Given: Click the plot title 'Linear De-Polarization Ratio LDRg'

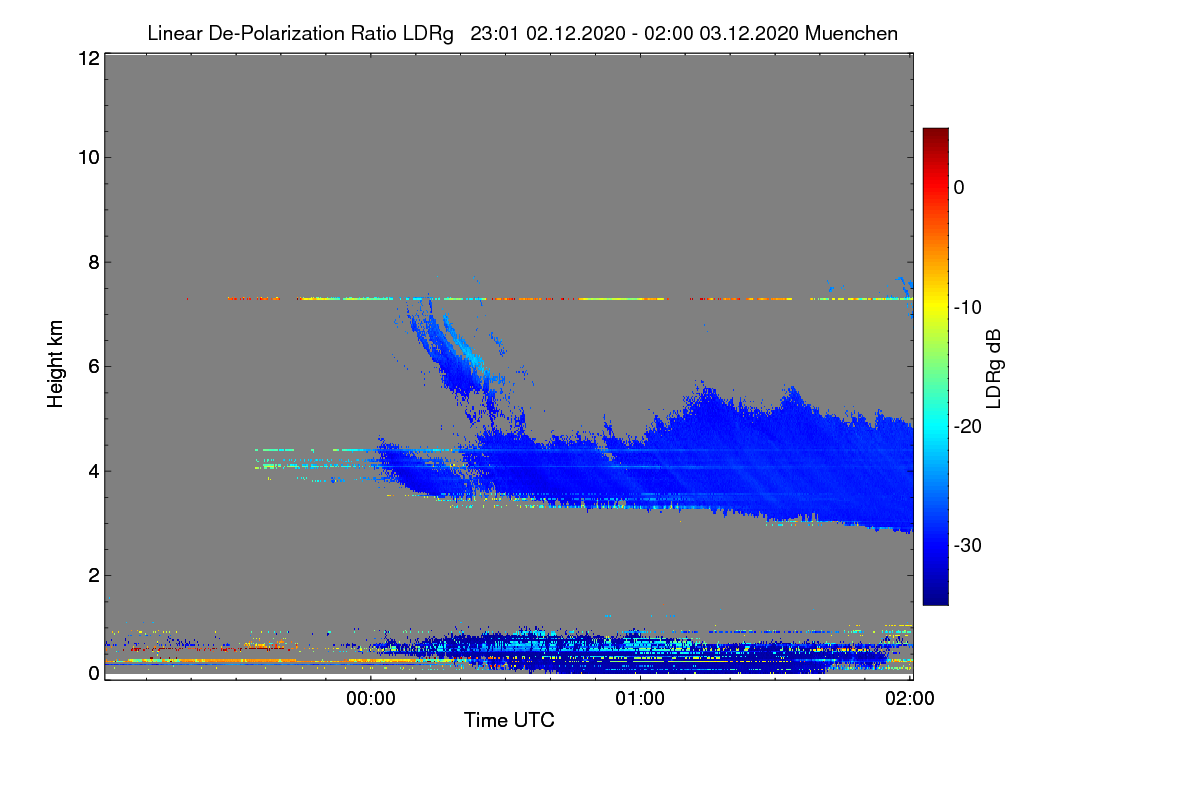Looking at the screenshot, I should tap(300, 34).
